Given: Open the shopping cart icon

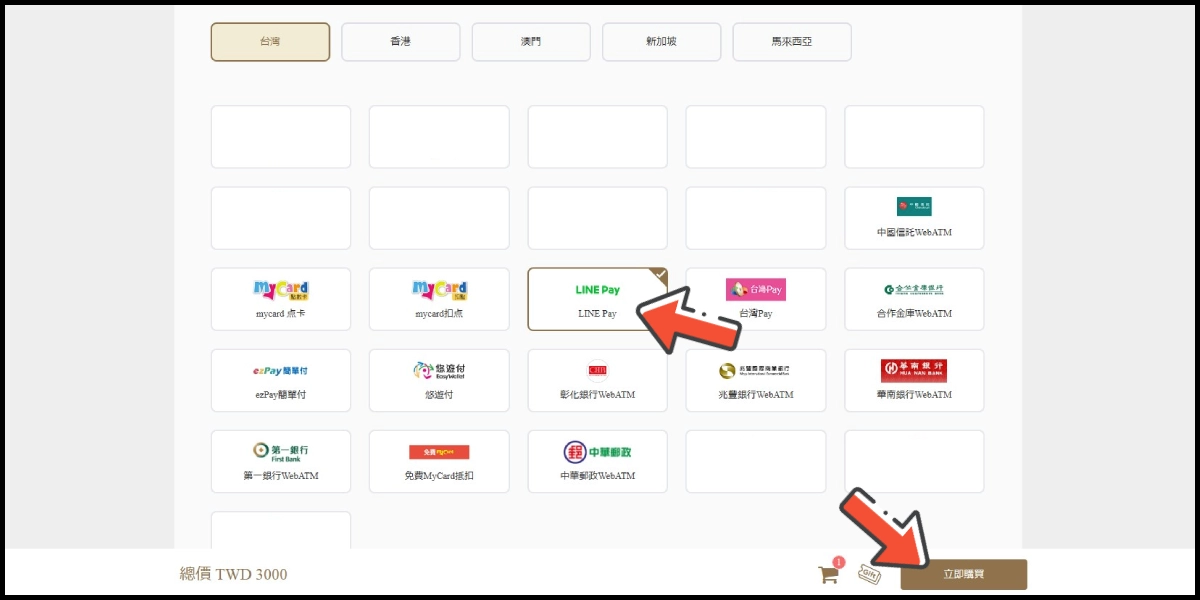Looking at the screenshot, I should 829,574.
